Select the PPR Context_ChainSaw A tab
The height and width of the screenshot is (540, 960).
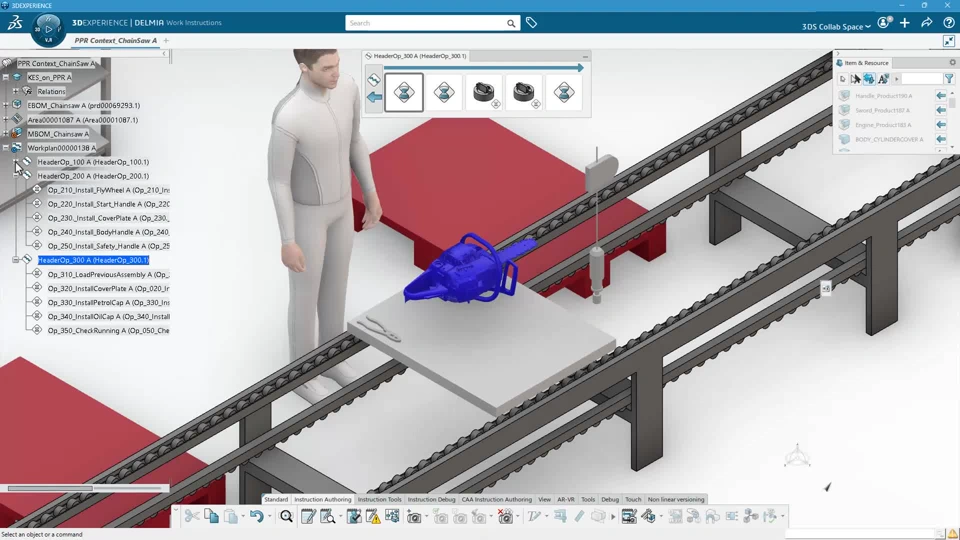pyautogui.click(x=116, y=40)
